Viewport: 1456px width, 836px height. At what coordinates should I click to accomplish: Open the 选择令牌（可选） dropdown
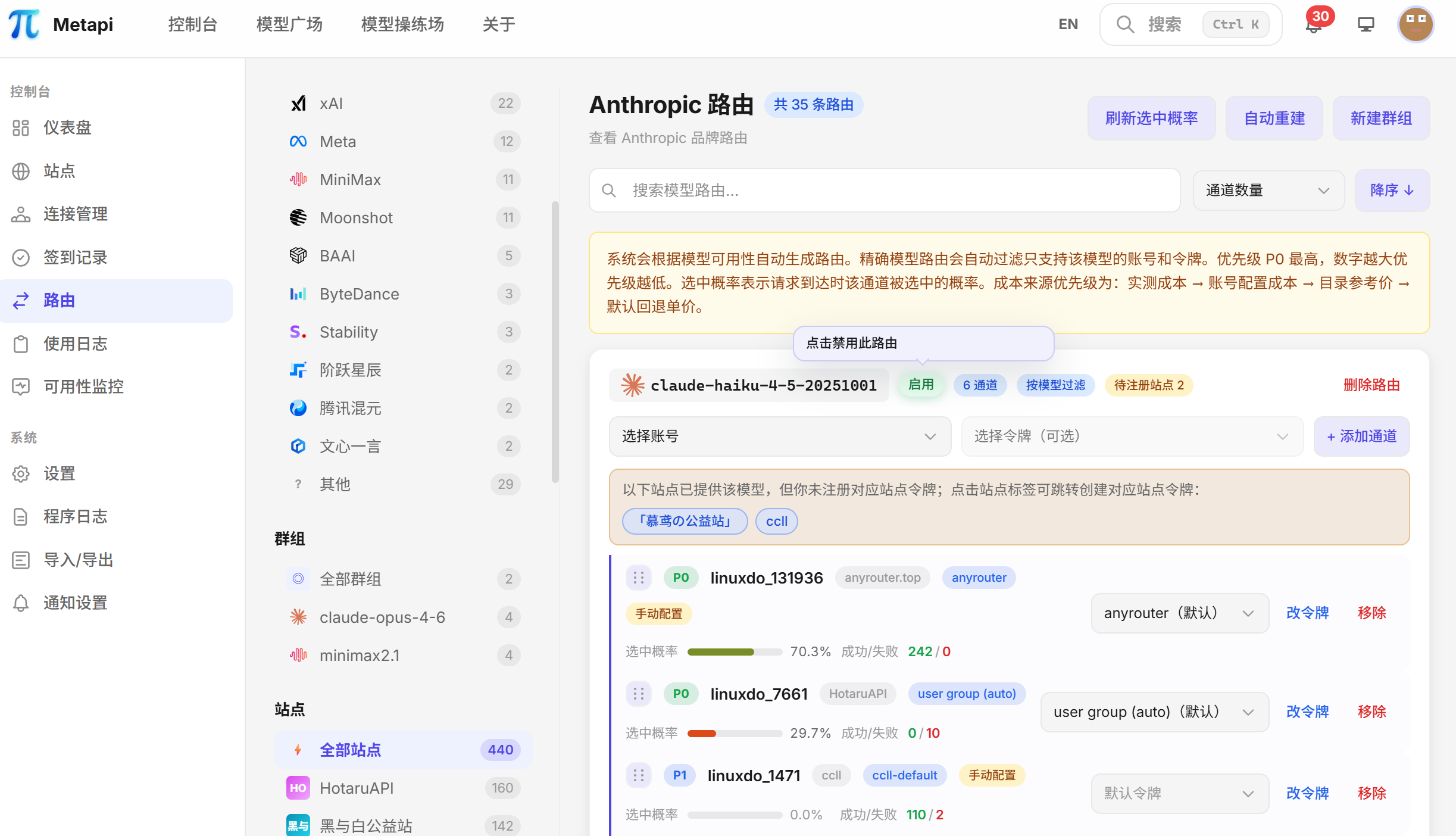(1132, 436)
